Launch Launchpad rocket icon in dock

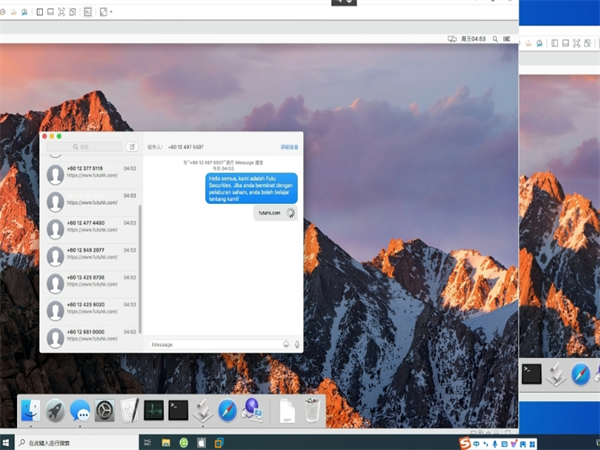click(55, 409)
